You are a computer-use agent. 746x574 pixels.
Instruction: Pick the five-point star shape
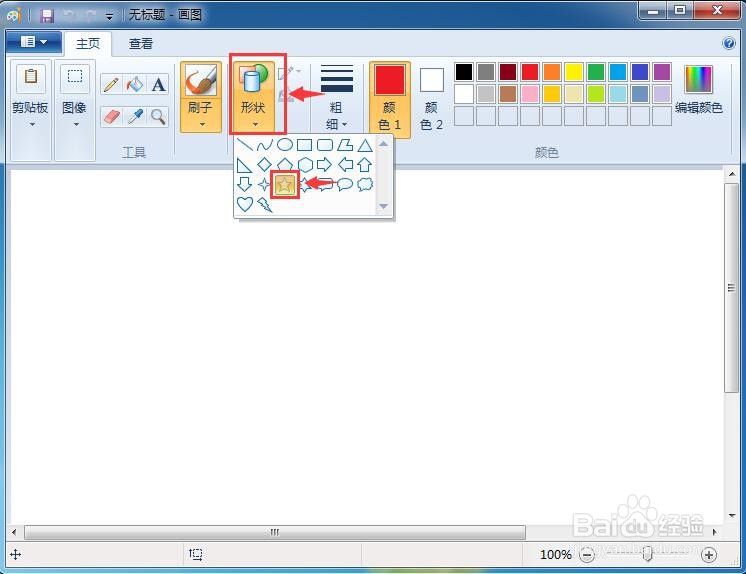[x=285, y=184]
